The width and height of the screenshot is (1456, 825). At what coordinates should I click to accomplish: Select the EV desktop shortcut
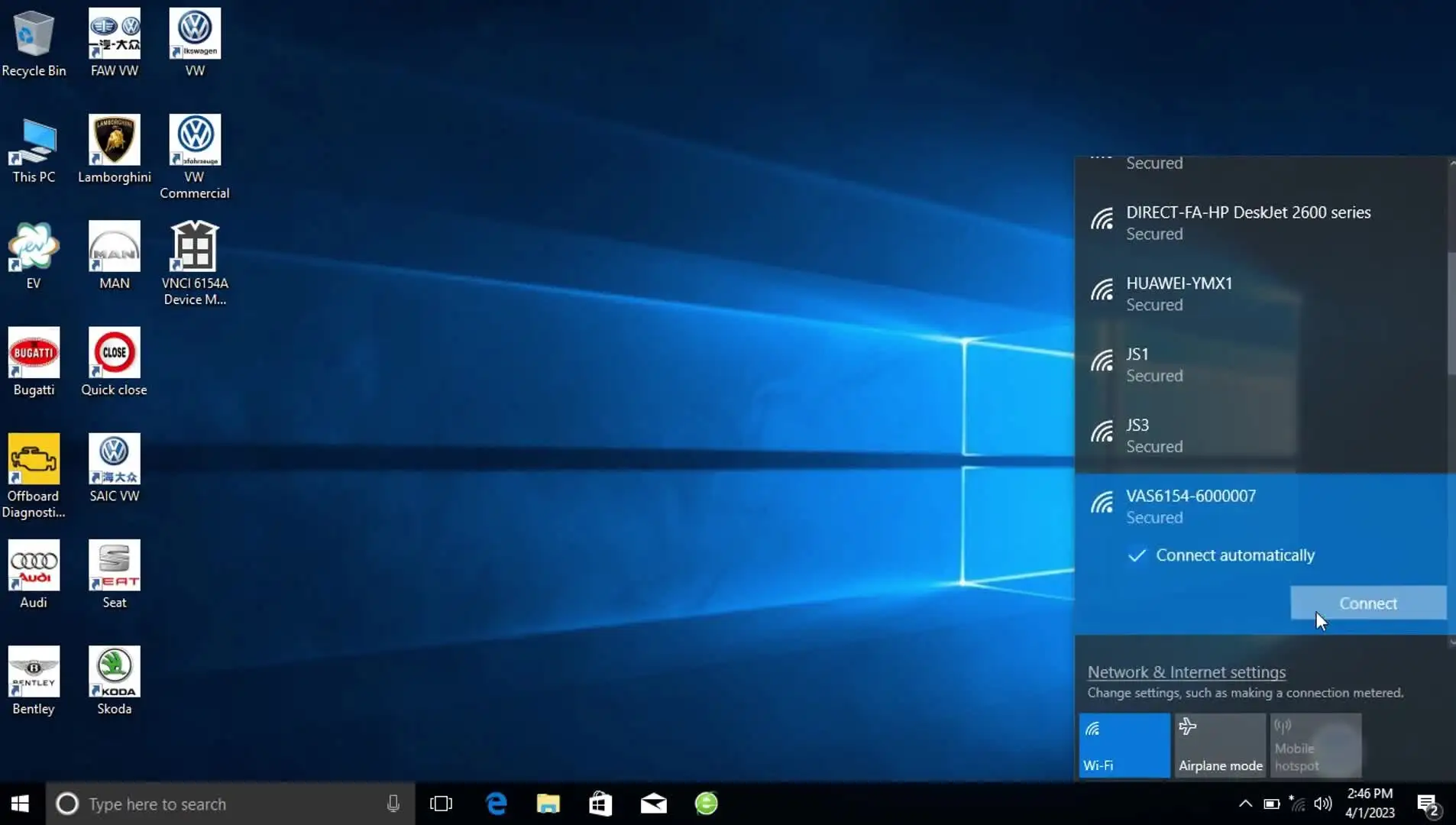34,256
